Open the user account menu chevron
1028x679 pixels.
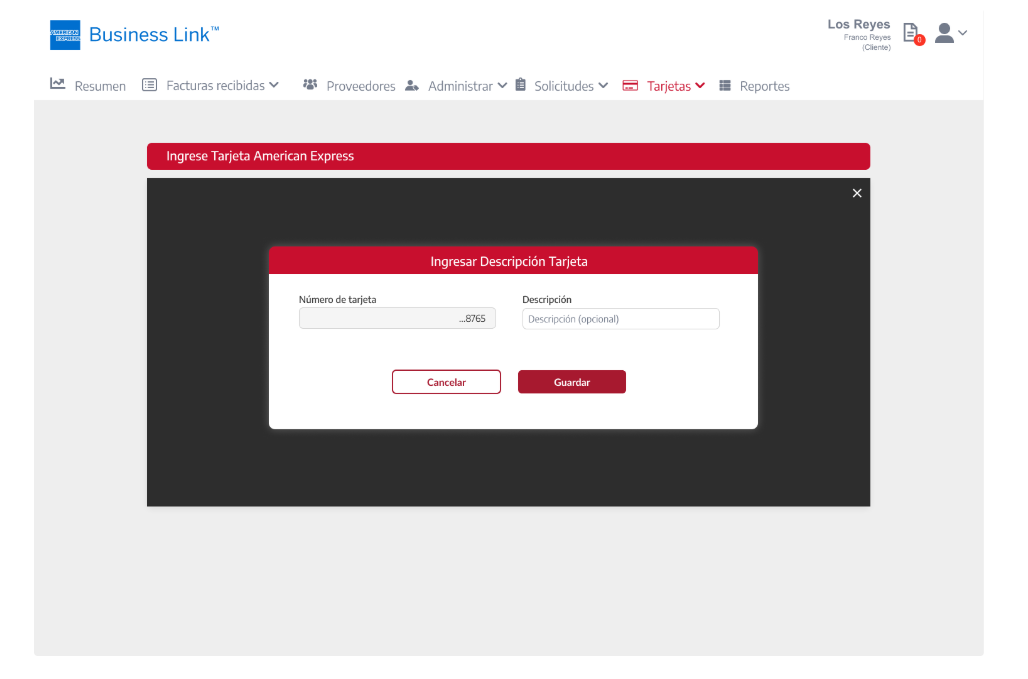[963, 33]
